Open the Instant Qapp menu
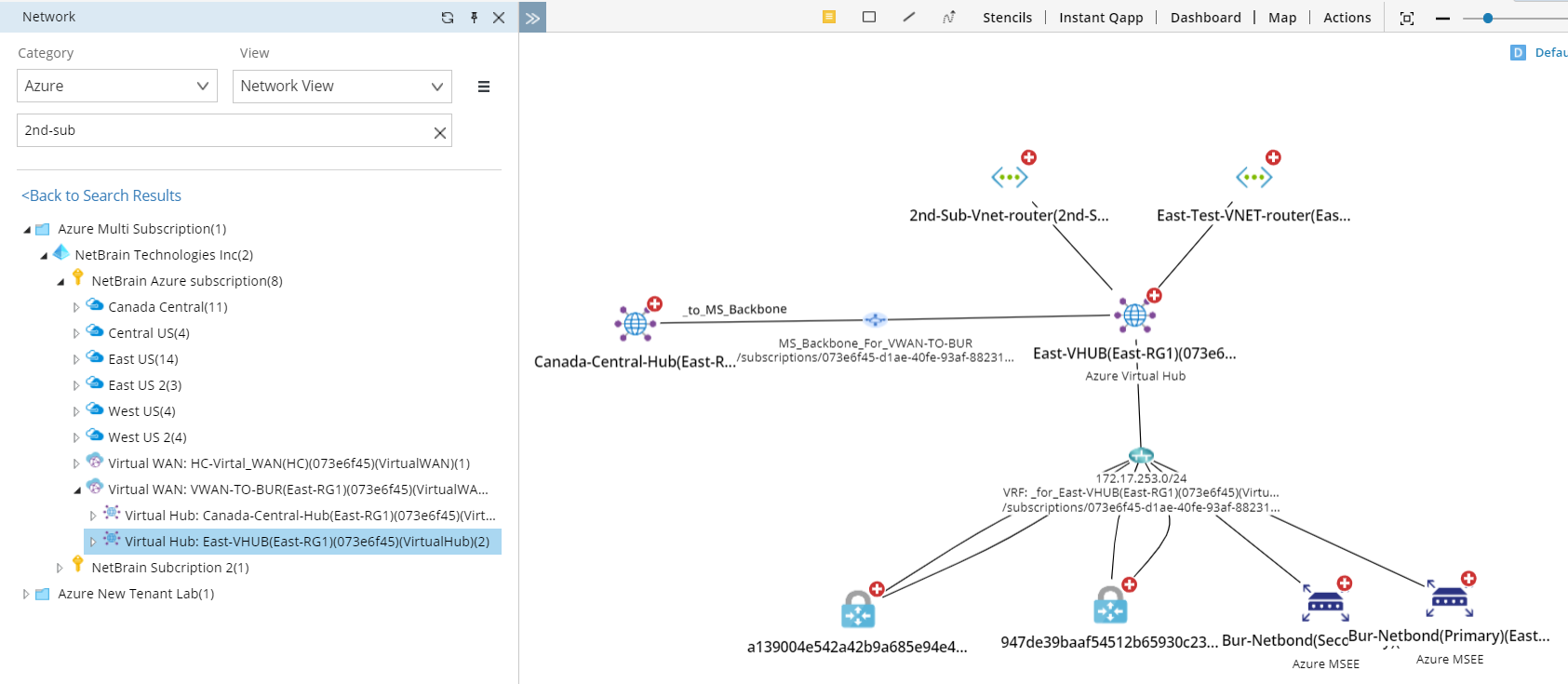1568x684 pixels. click(1101, 18)
